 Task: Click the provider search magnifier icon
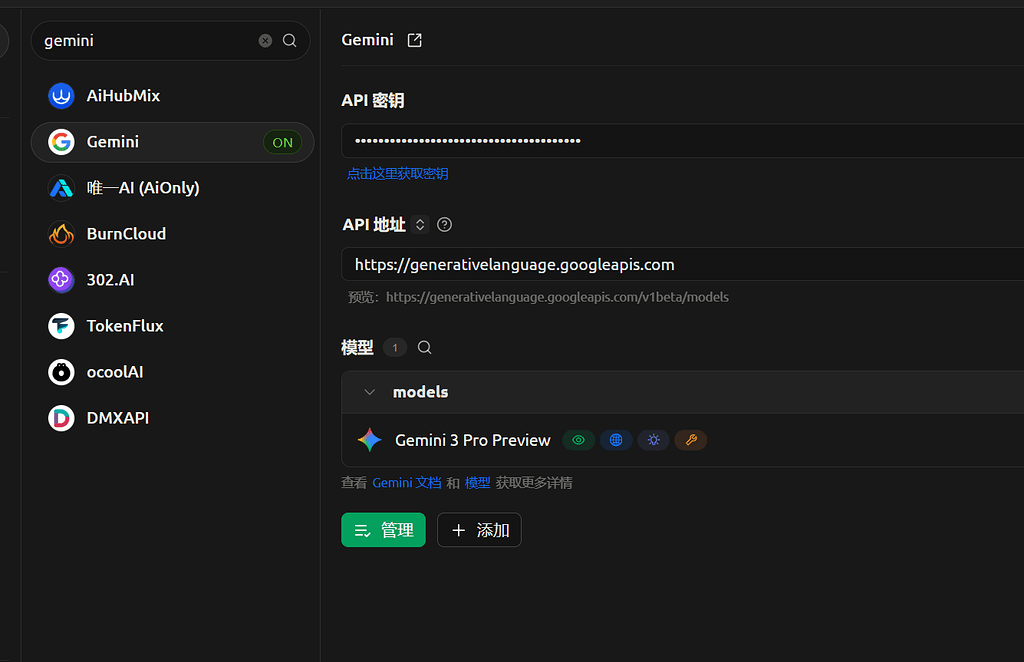[289, 40]
